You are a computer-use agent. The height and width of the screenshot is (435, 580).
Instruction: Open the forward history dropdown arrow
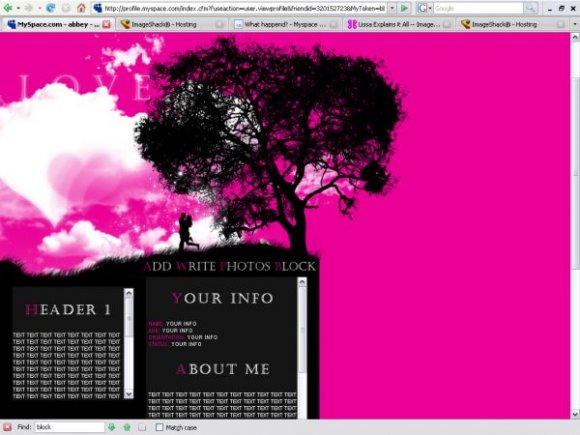(x=39, y=8)
